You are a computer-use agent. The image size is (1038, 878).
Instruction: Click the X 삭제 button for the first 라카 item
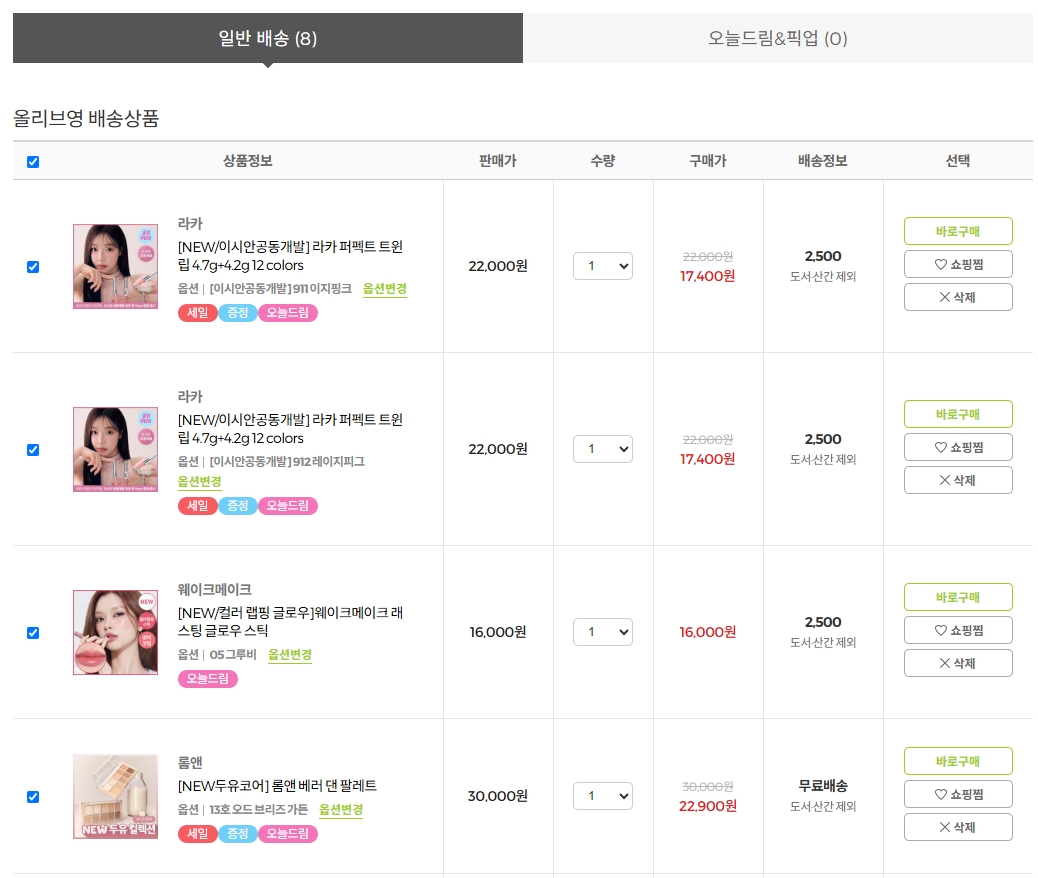pos(958,297)
